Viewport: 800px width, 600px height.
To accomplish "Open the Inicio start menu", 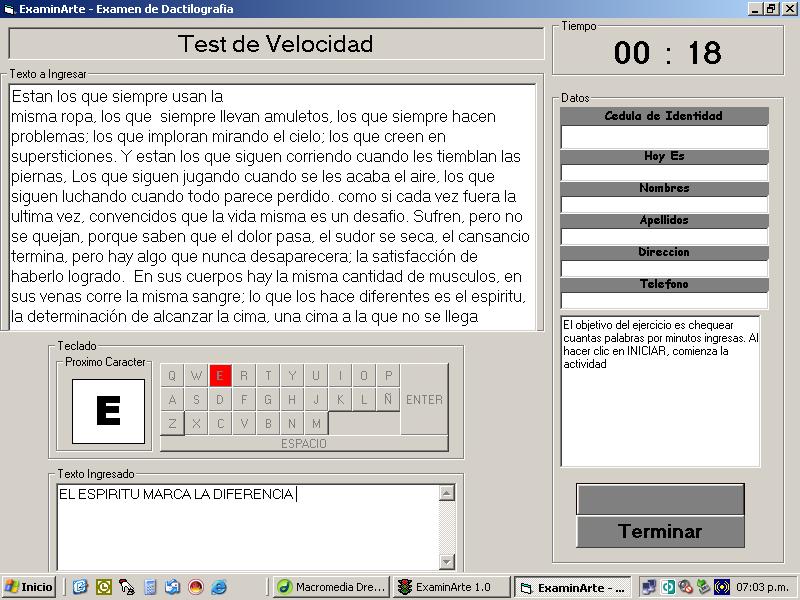I will (30, 587).
